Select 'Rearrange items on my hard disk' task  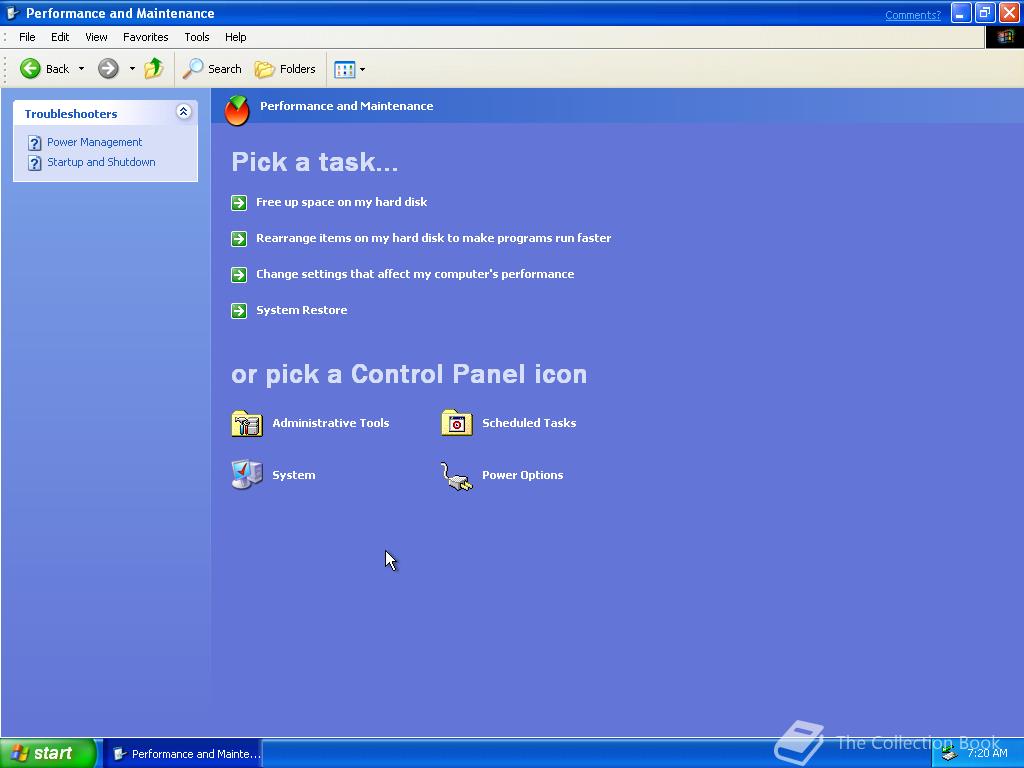(x=434, y=238)
